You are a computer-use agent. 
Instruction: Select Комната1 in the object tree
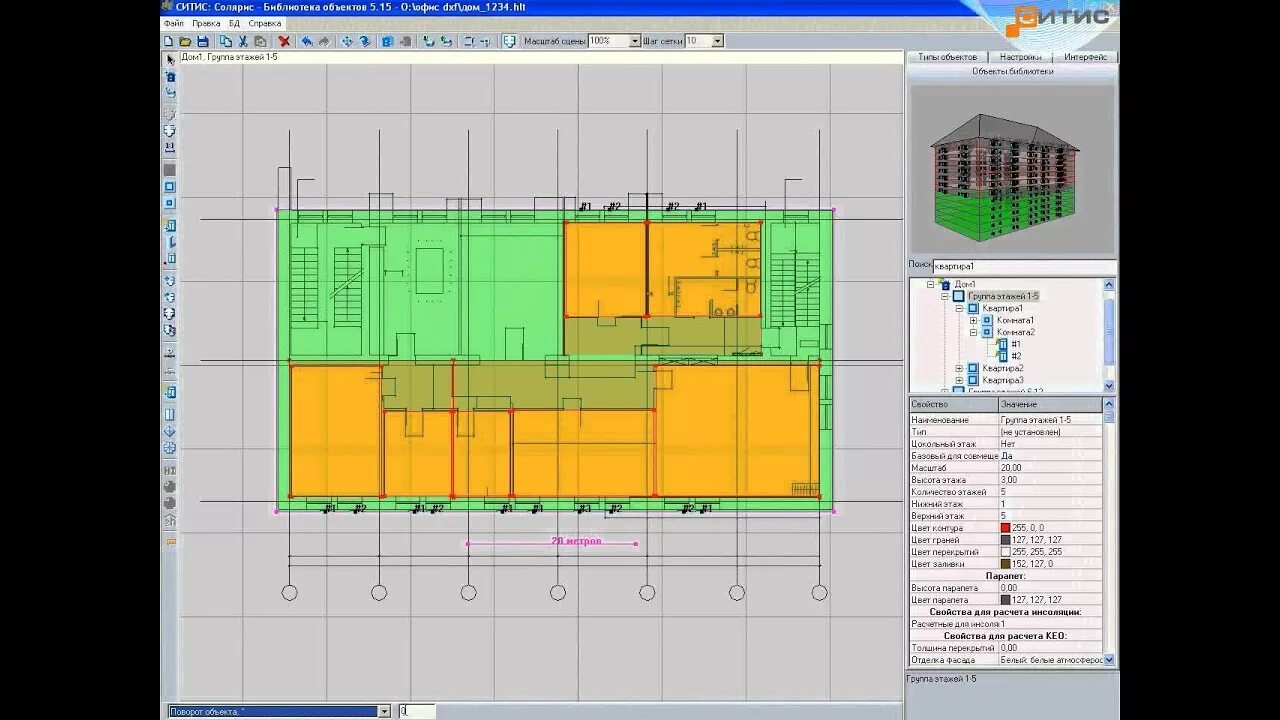coord(1015,320)
